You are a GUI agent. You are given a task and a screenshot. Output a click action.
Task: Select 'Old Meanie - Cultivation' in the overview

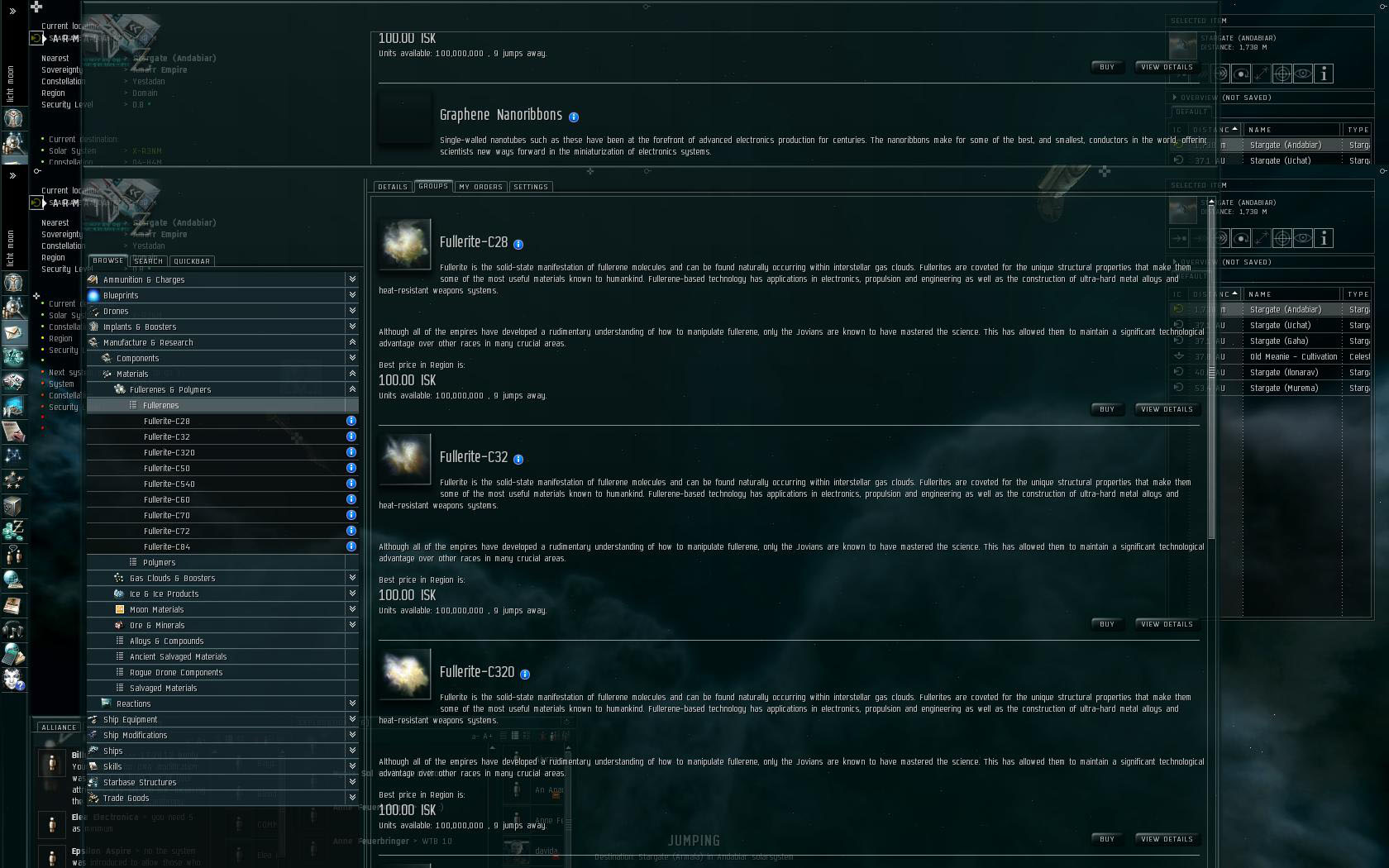point(1272,356)
